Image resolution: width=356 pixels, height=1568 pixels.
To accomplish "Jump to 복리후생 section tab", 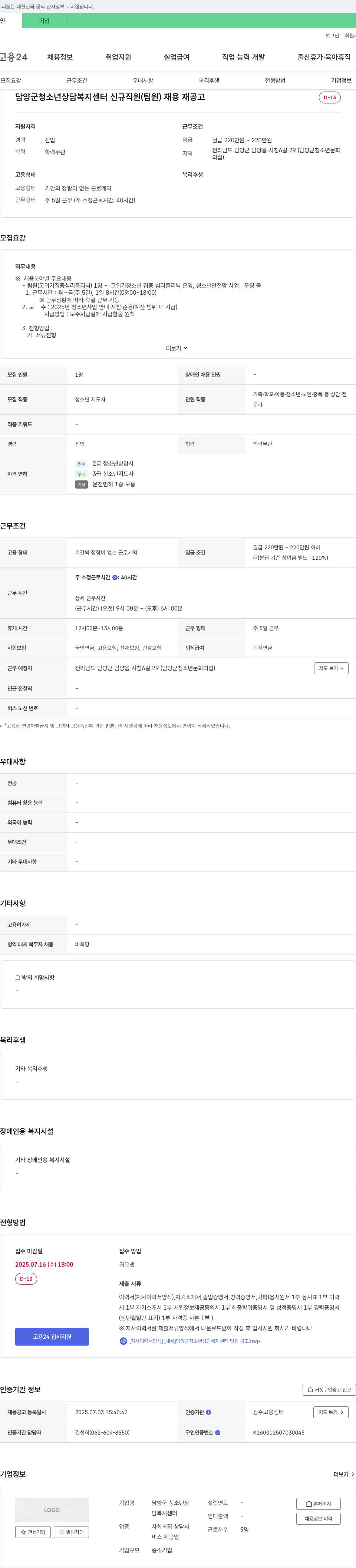I will pos(209,80).
